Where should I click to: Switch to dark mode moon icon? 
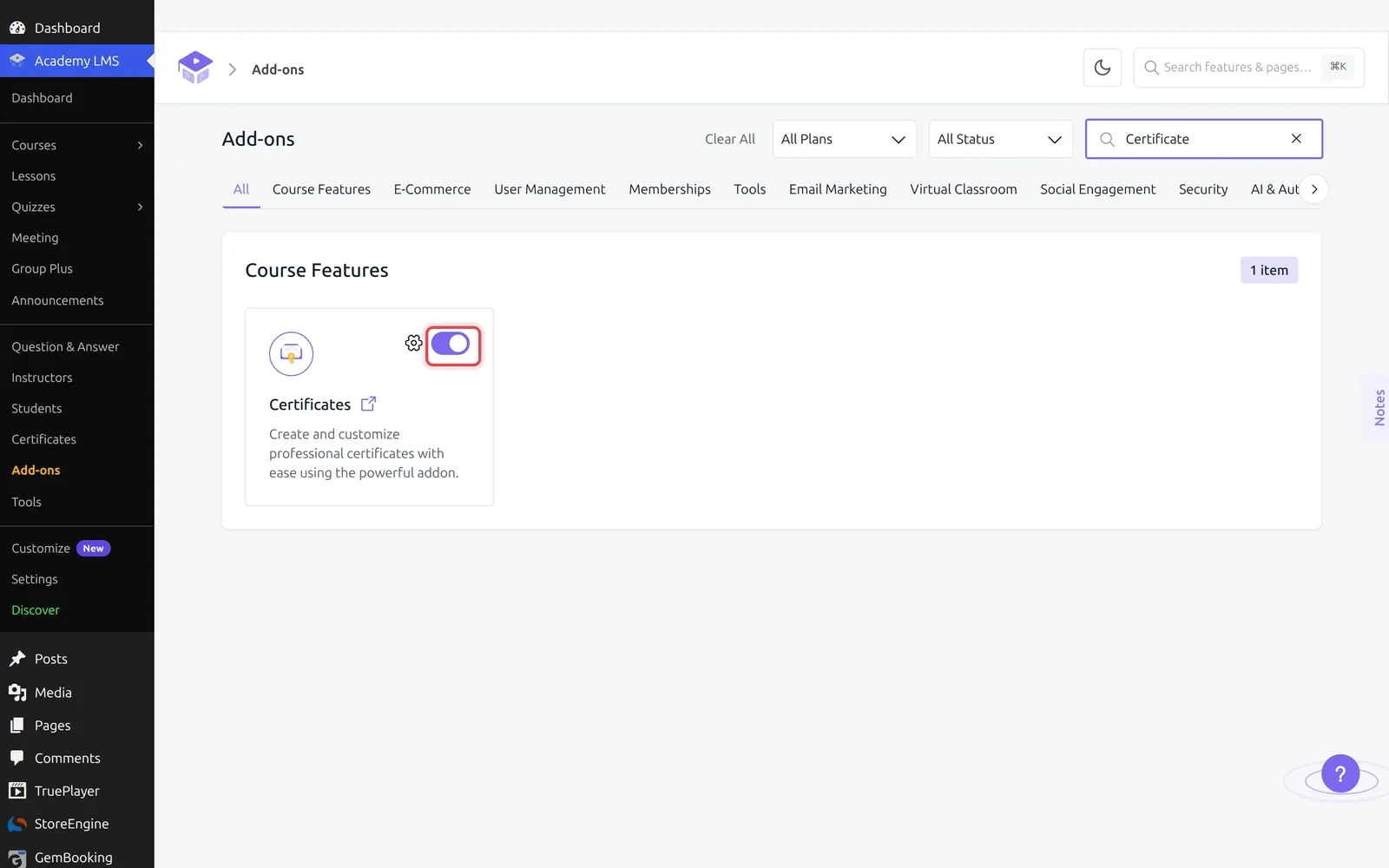tap(1103, 68)
